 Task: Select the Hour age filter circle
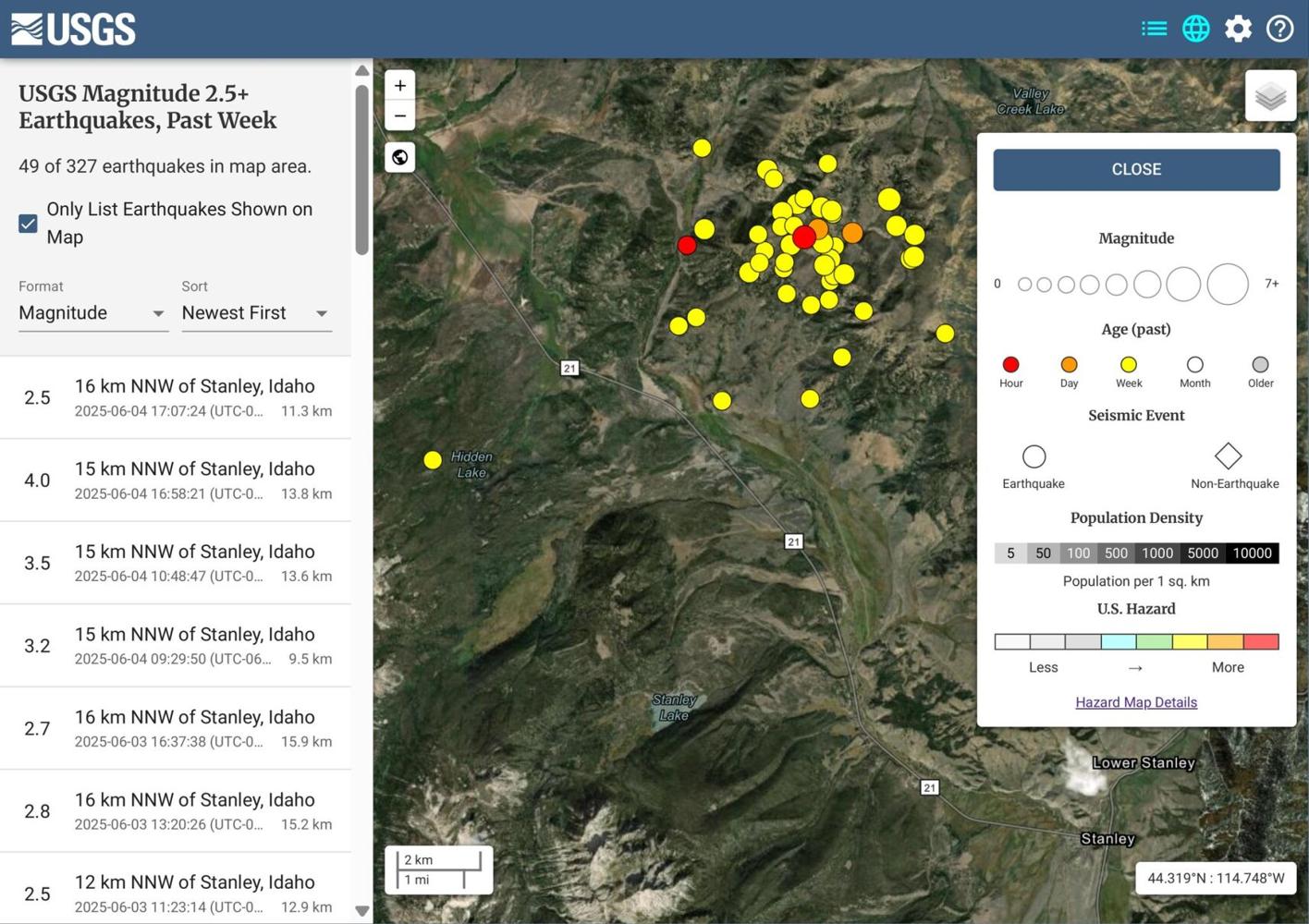coord(1010,364)
